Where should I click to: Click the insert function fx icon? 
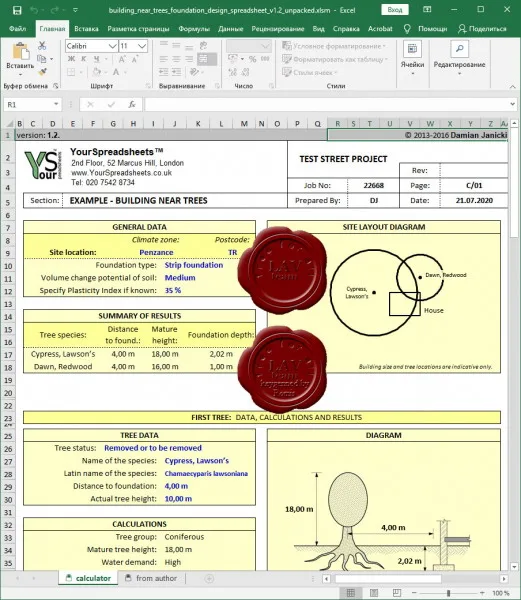tap(132, 104)
